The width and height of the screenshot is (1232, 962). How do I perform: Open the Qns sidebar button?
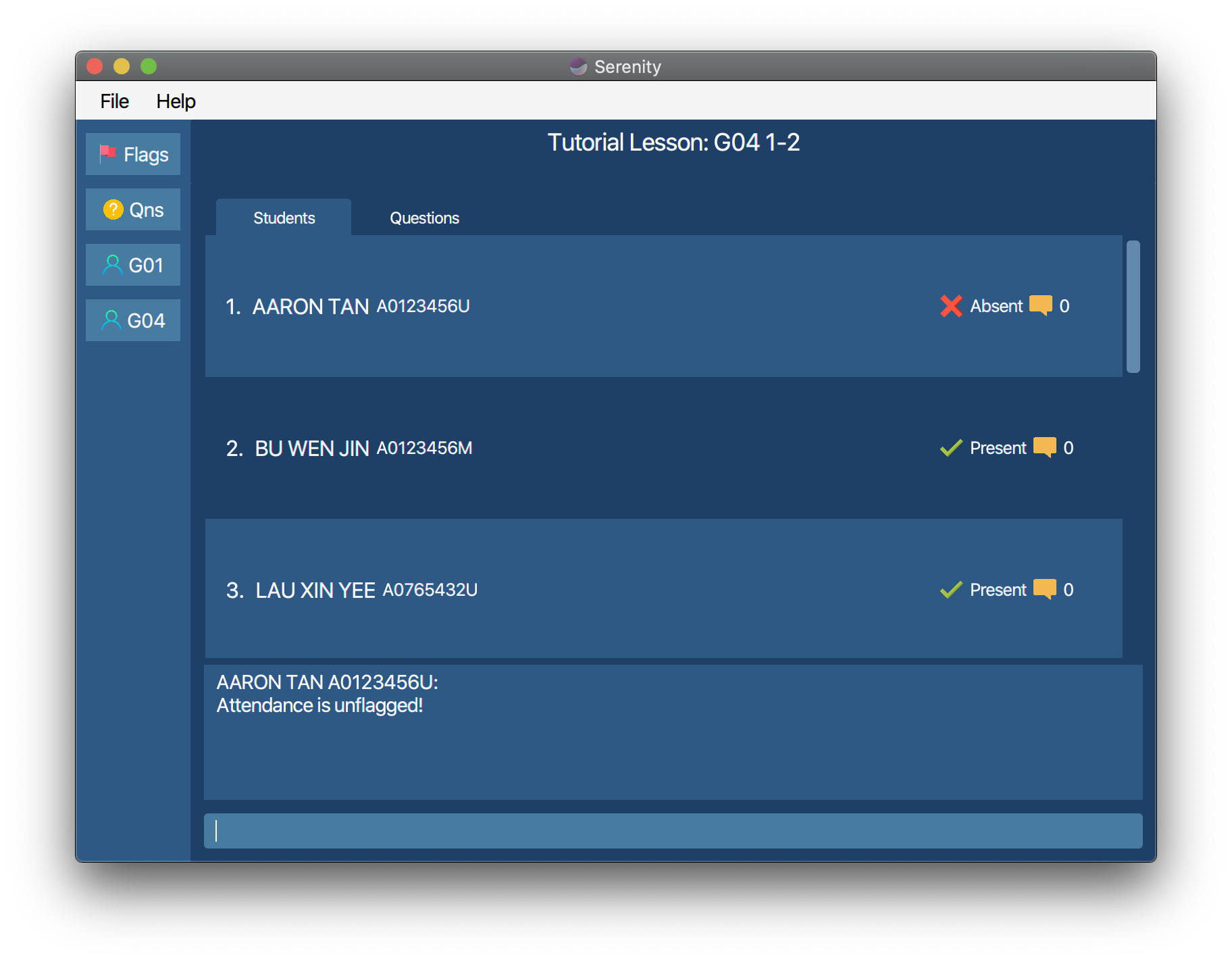click(133, 209)
